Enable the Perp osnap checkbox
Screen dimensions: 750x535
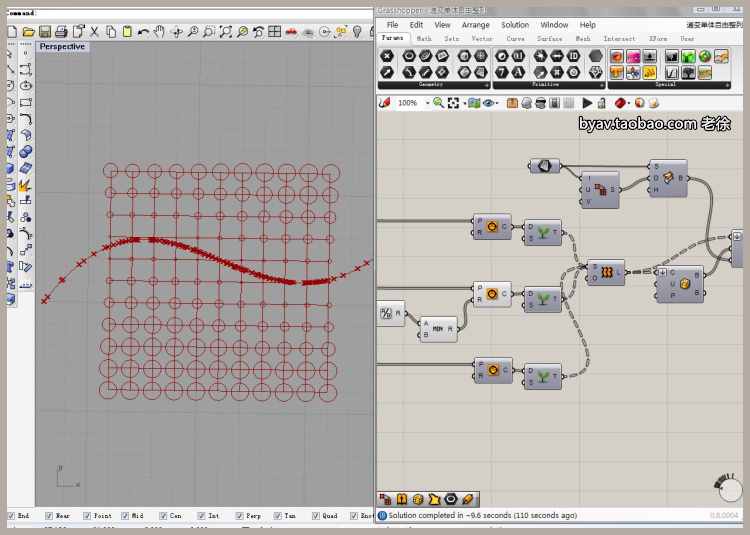[x=238, y=516]
